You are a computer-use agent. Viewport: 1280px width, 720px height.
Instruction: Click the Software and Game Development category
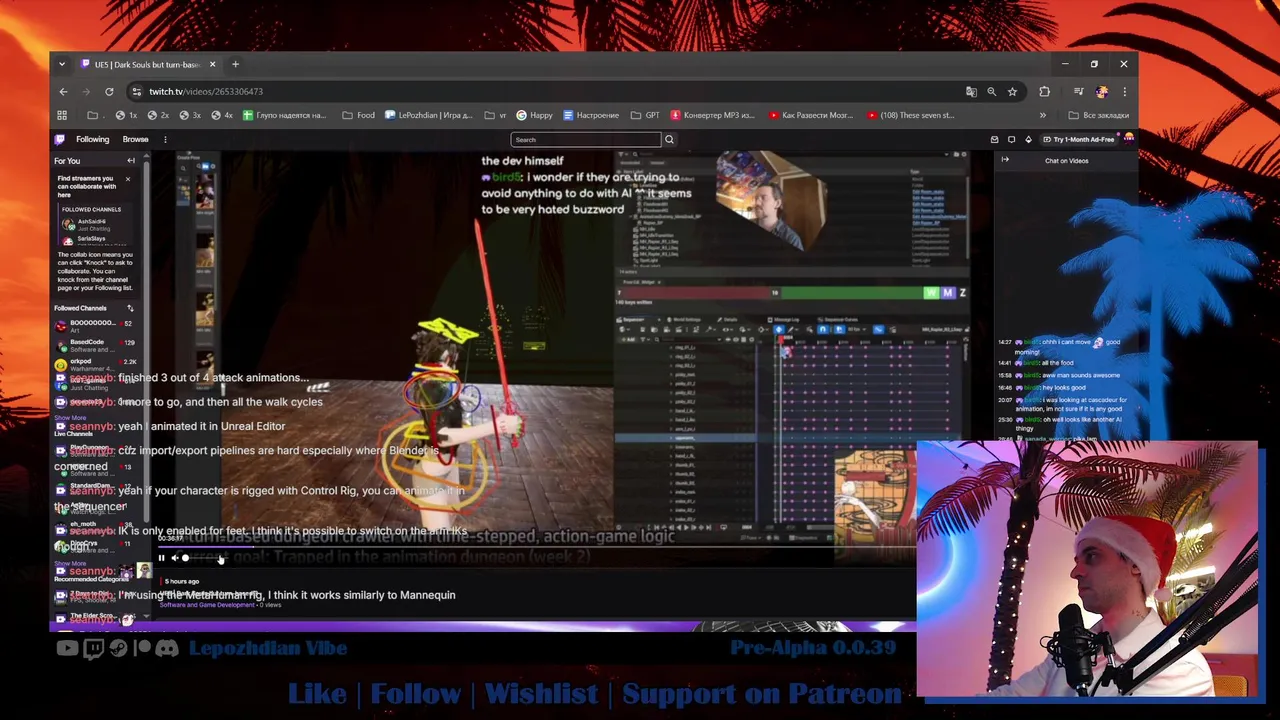click(x=207, y=605)
